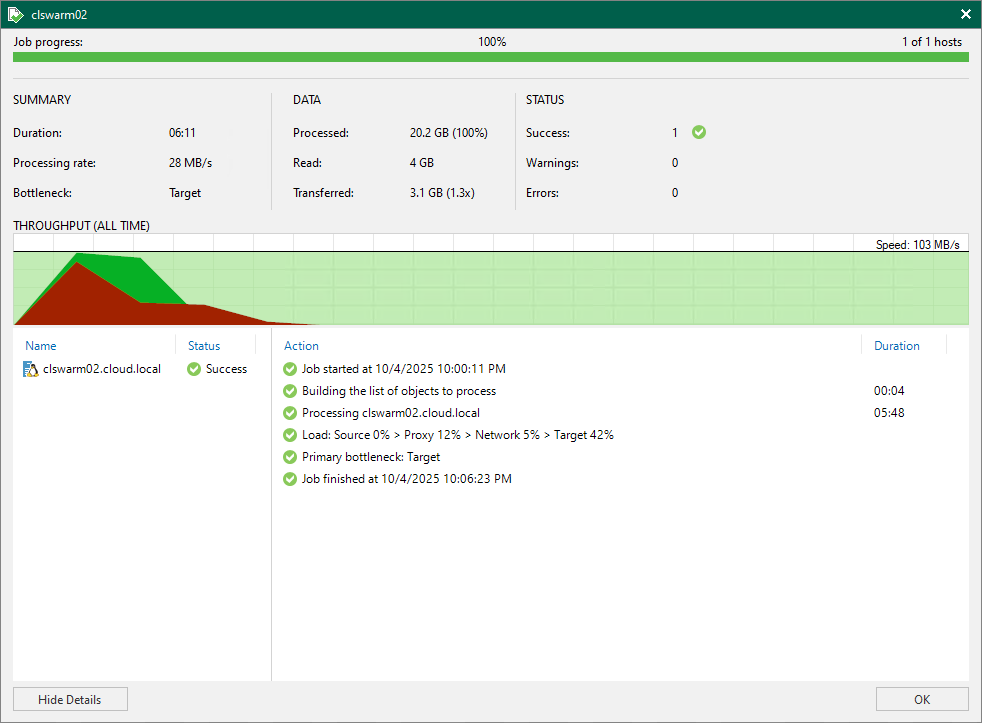The image size is (982, 723).
Task: Select the 'Job started at 10/4/2025 10:00:11 PM' line
Action: pos(404,369)
